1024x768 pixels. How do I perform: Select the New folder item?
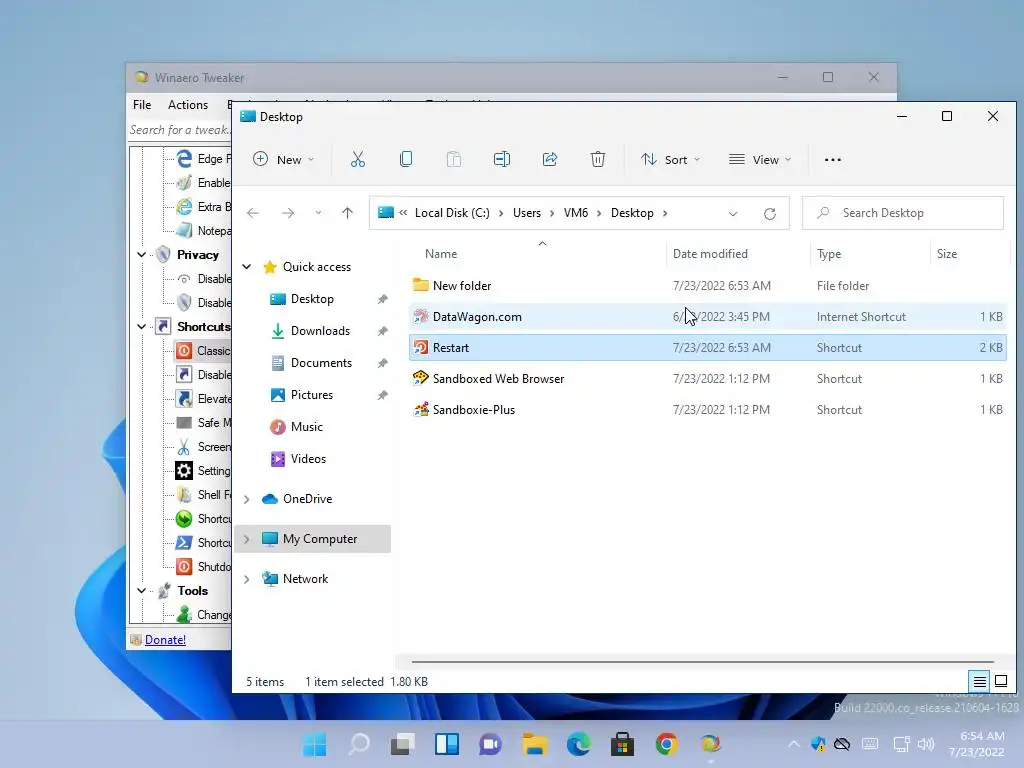[x=708, y=285]
